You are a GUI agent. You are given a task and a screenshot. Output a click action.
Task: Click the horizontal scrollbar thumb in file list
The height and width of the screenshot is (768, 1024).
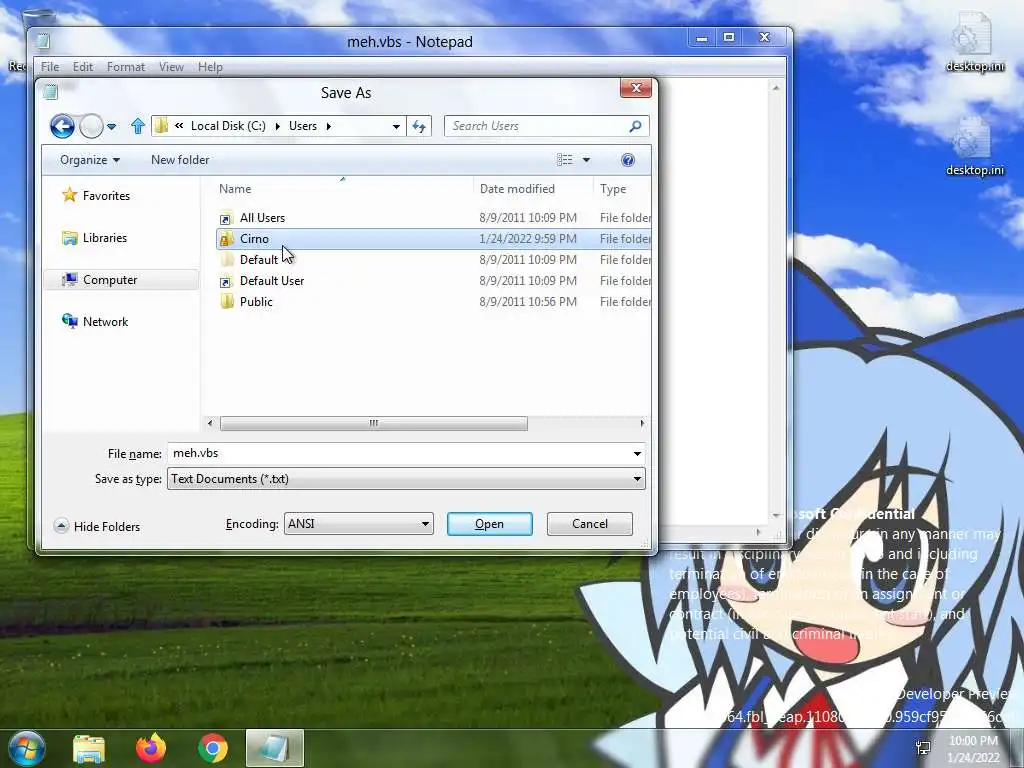click(x=374, y=423)
